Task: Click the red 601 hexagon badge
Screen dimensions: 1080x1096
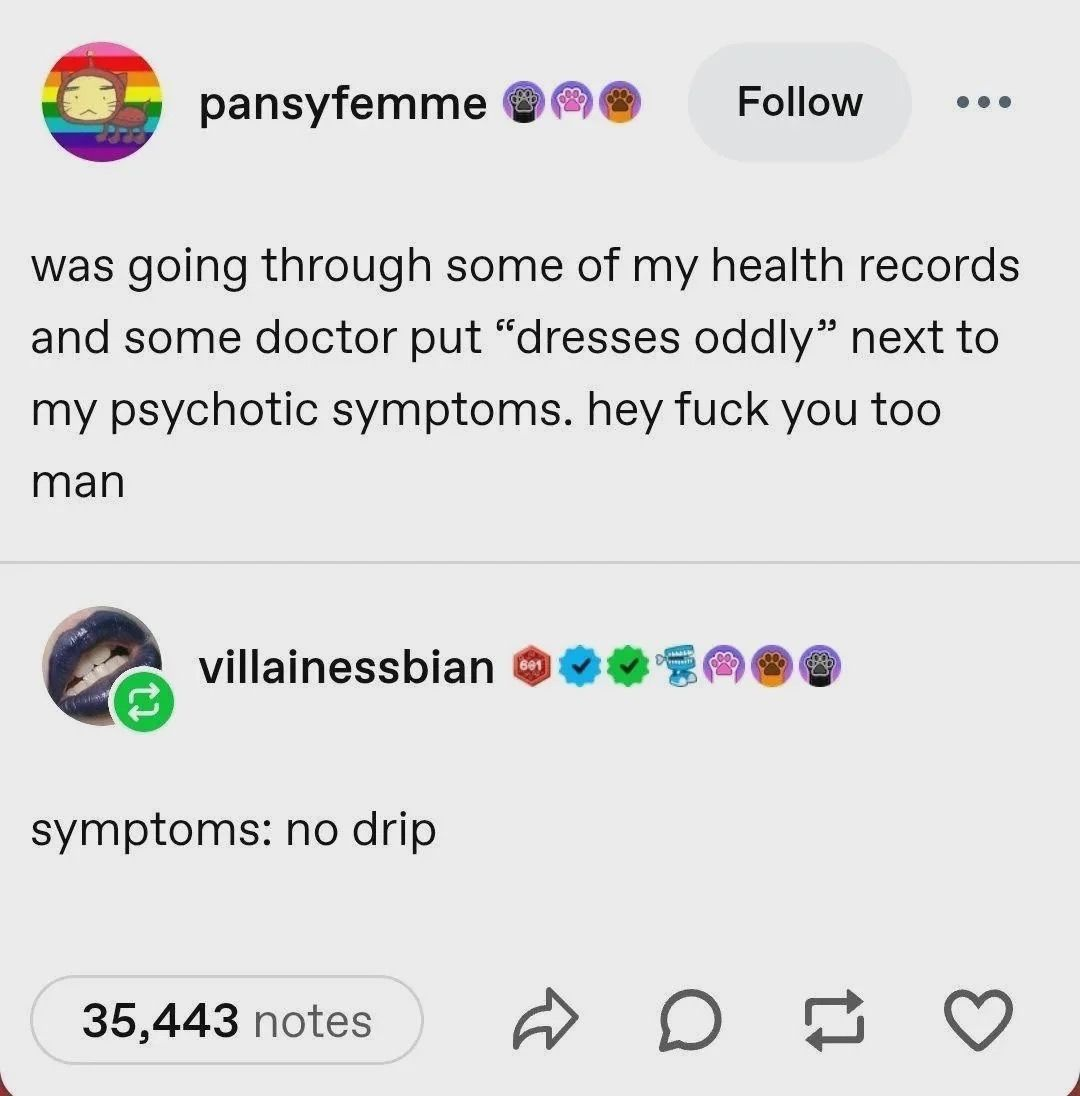Action: point(532,666)
